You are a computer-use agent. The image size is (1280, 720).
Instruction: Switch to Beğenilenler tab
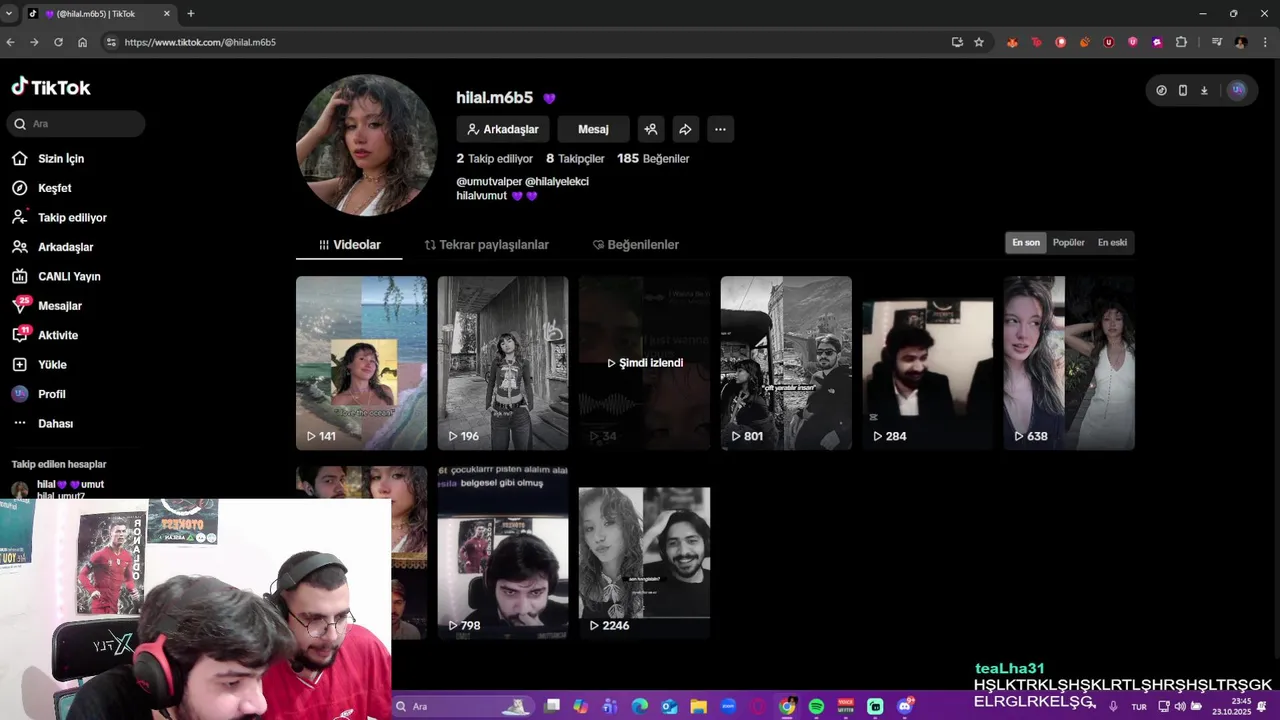pyautogui.click(x=636, y=245)
